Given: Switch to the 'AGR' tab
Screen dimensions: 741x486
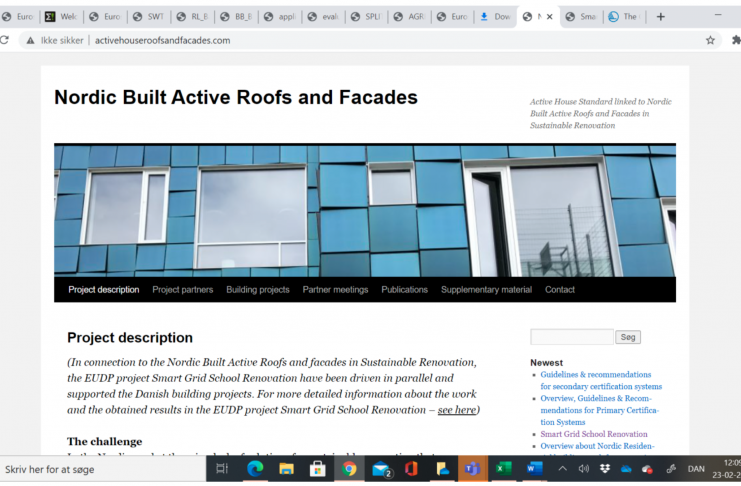Looking at the screenshot, I should point(410,17).
